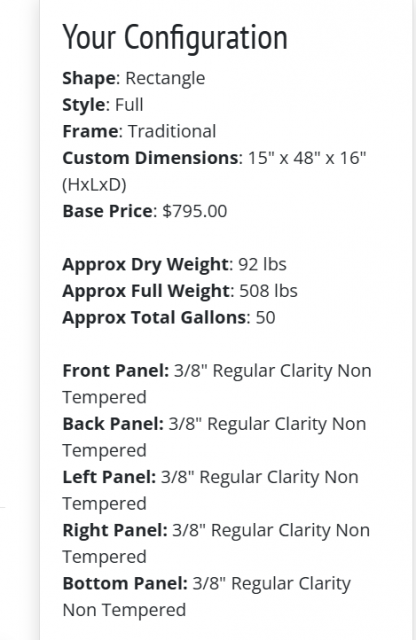Select the Non Tempered text under Bottom Panel
This screenshot has width=416, height=640.
(124, 610)
